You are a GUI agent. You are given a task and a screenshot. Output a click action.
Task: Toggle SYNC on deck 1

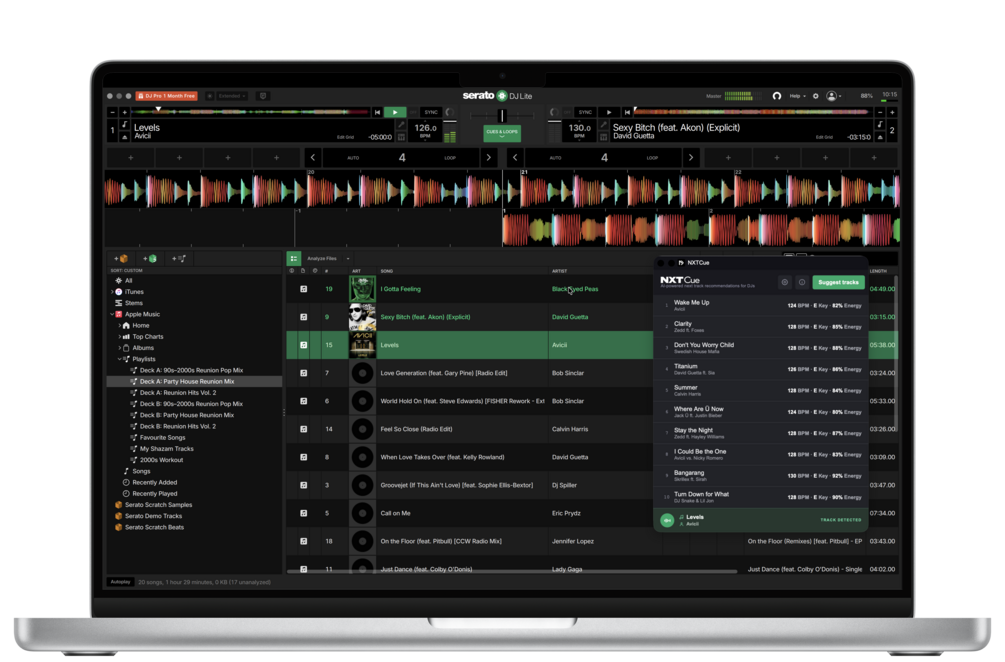(x=431, y=112)
